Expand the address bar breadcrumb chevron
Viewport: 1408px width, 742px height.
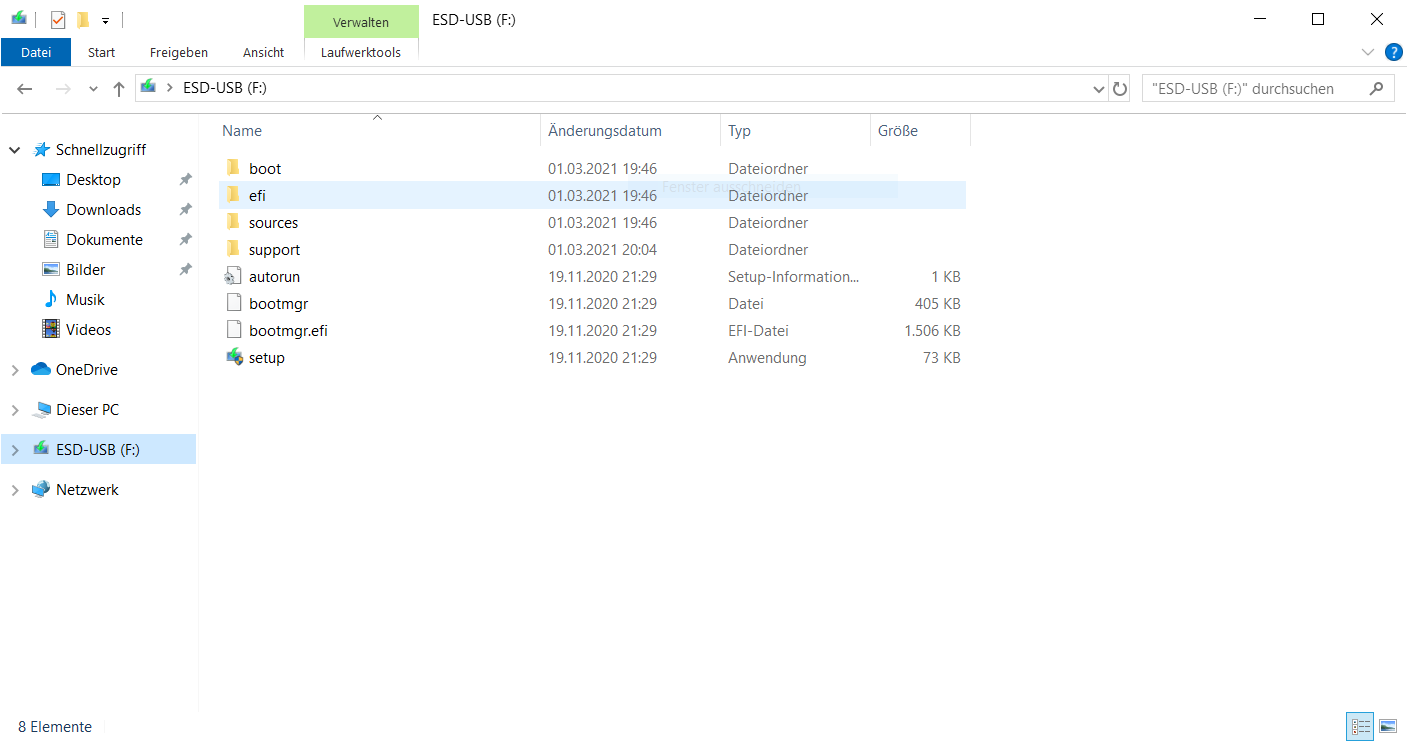coord(170,88)
